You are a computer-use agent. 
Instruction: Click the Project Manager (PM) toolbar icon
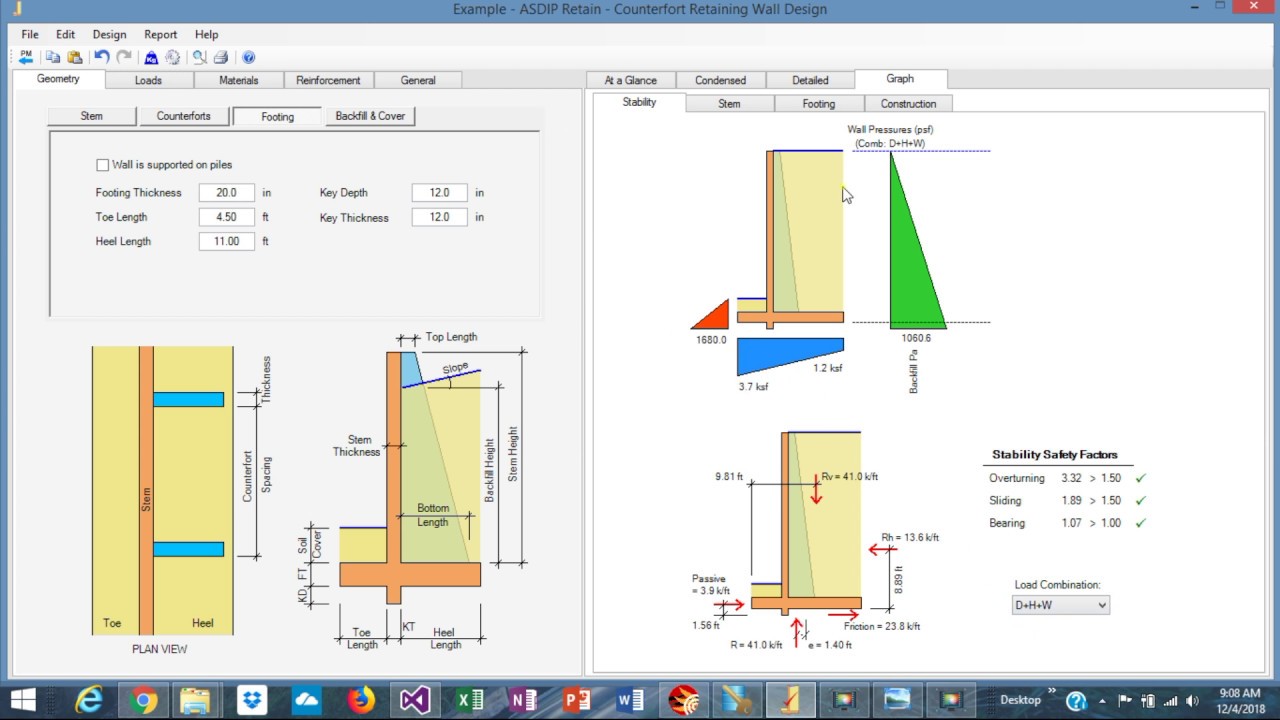[26, 57]
